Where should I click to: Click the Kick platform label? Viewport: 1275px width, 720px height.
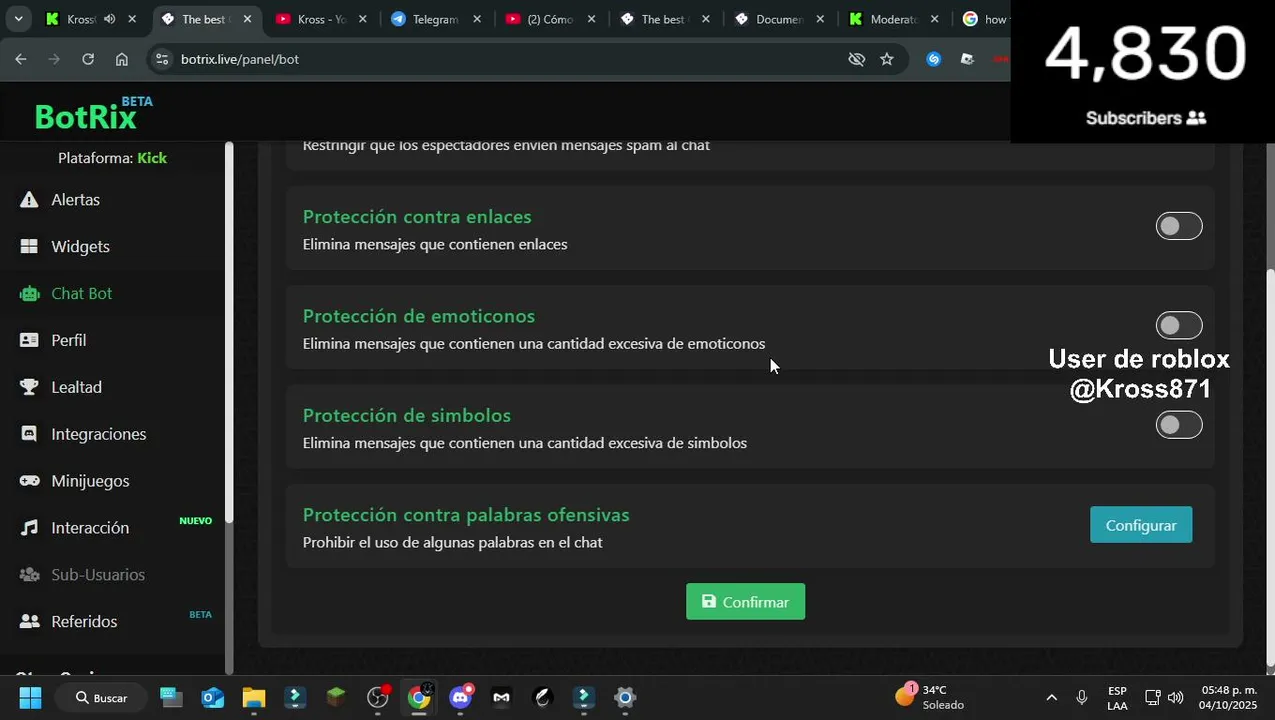152,158
